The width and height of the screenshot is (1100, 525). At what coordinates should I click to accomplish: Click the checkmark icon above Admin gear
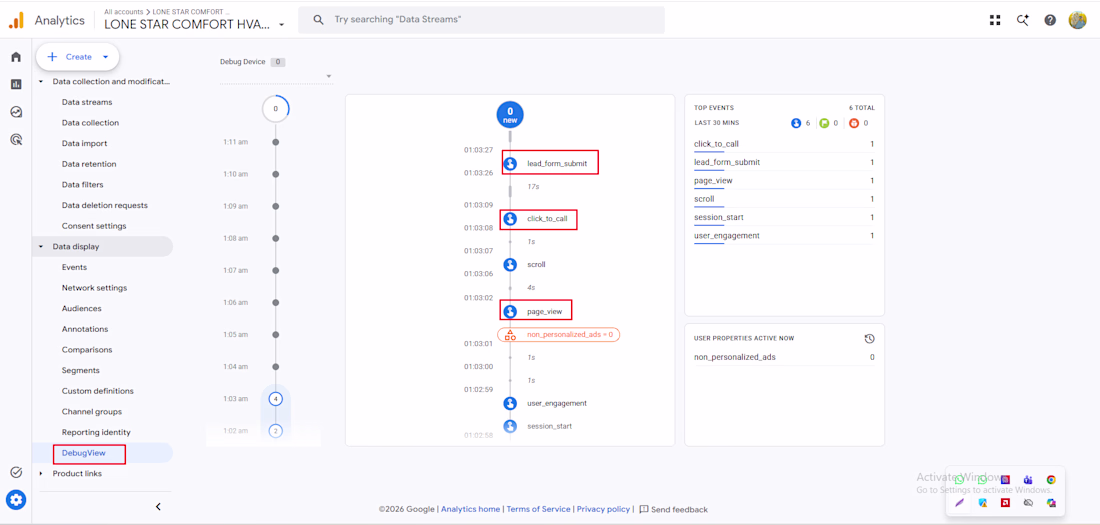[16, 472]
